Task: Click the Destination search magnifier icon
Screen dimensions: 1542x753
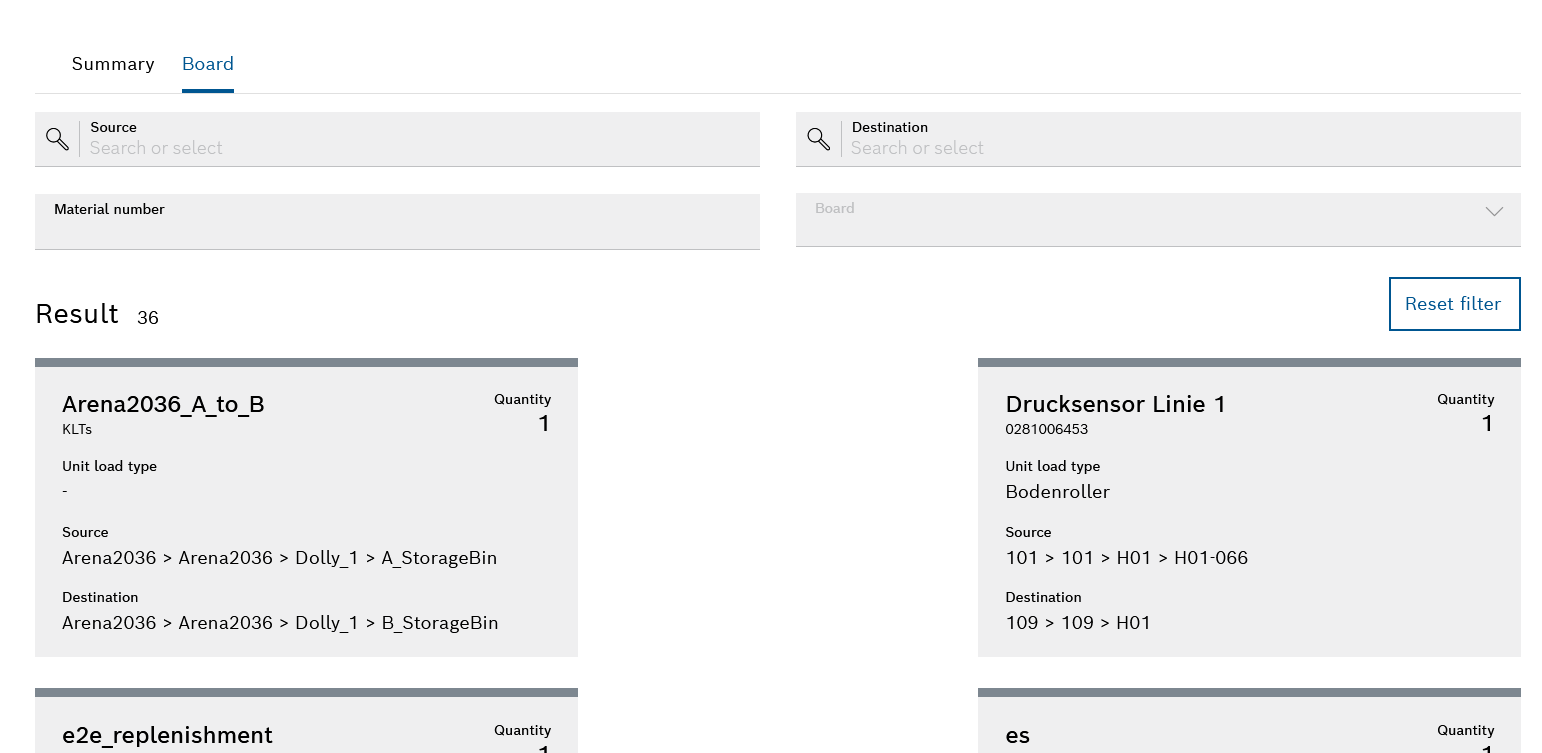Action: (x=818, y=139)
